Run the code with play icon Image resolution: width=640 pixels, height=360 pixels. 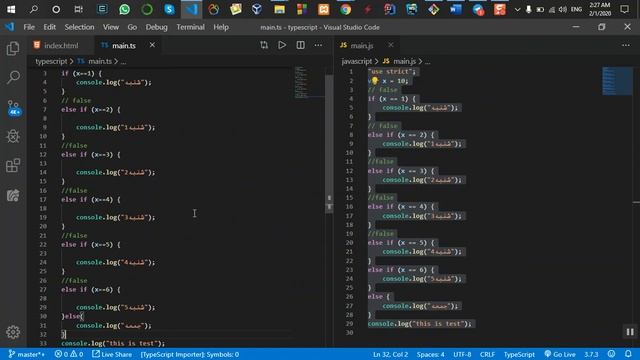pos(282,45)
